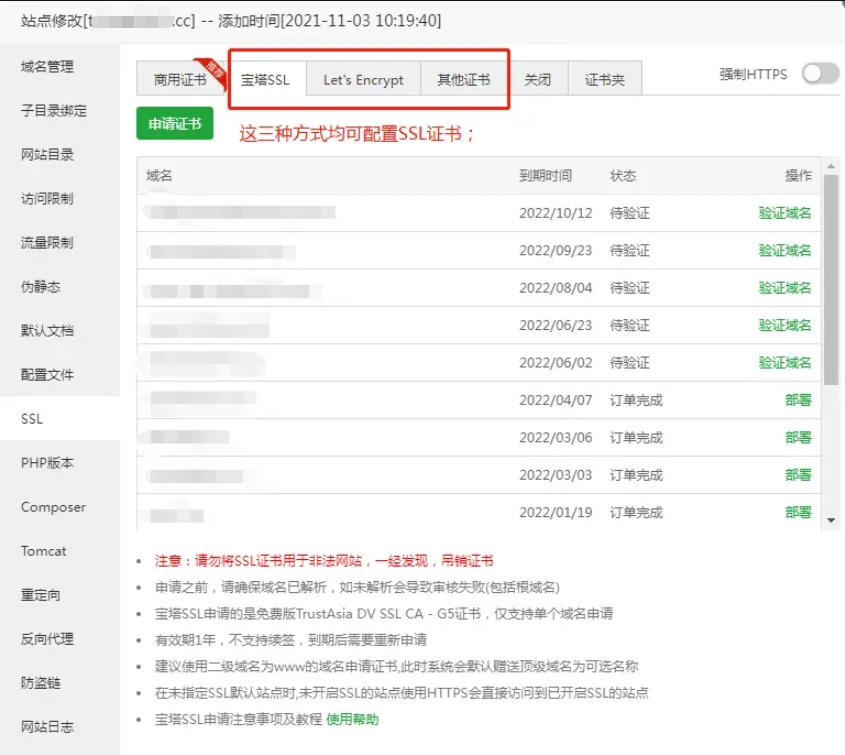Click the scrollbar up arrow in certificate list
This screenshot has width=845, height=755.
click(x=831, y=165)
